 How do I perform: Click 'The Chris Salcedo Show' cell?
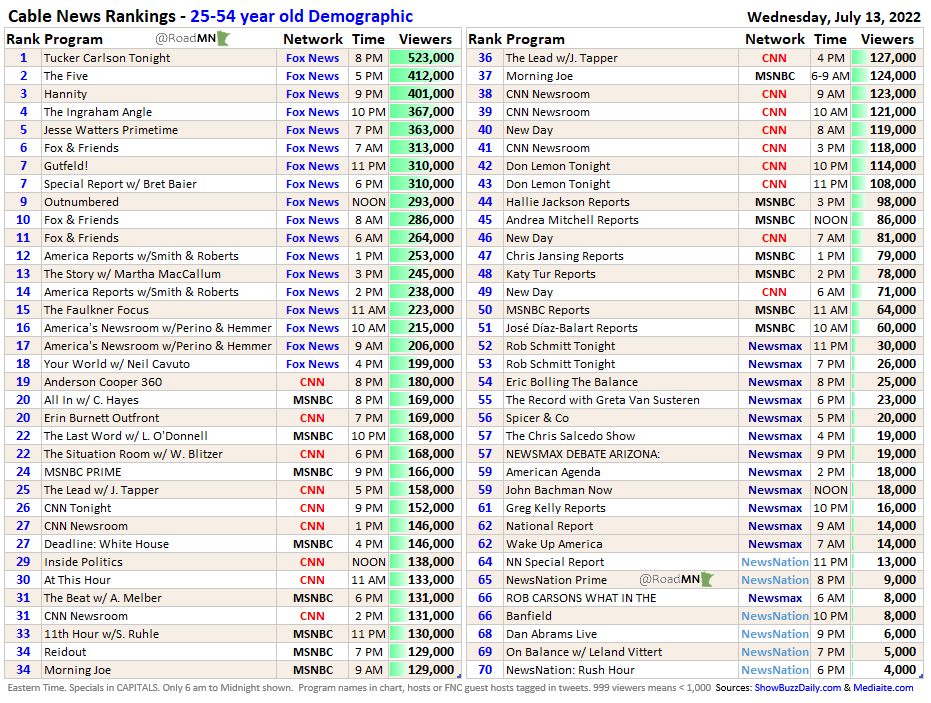point(621,436)
